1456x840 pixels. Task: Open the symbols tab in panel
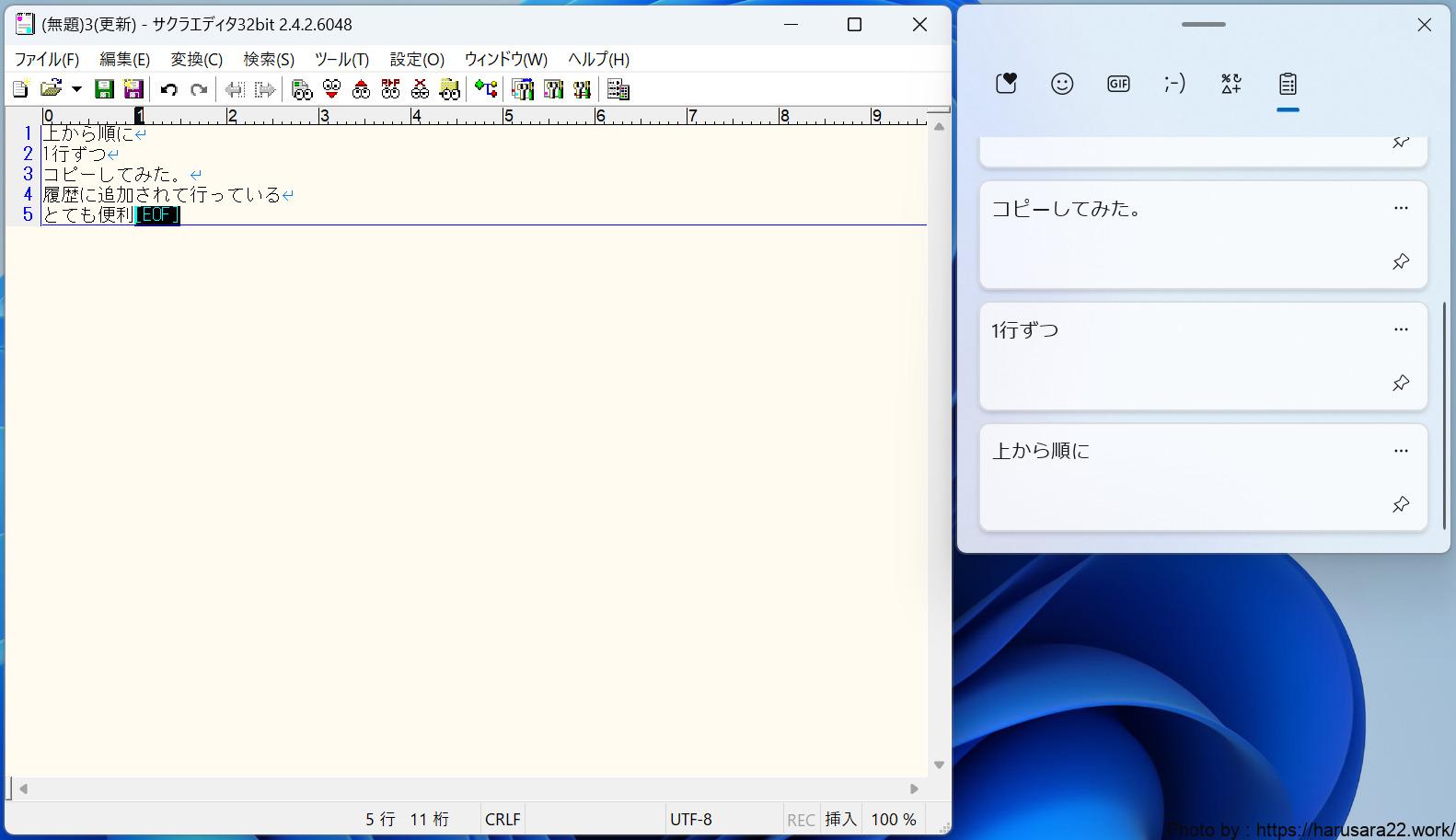[1231, 85]
